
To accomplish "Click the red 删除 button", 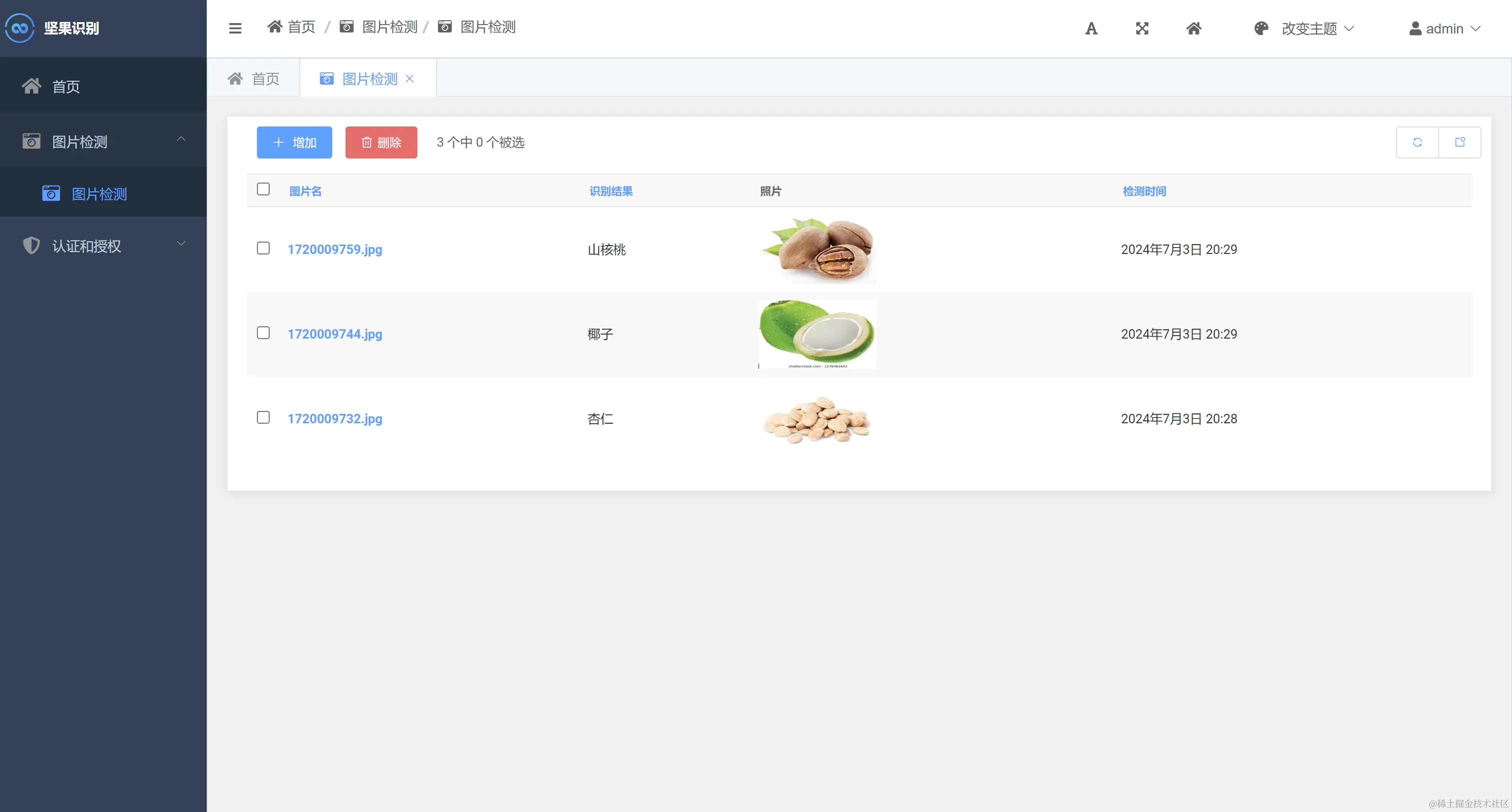I will pos(381,142).
